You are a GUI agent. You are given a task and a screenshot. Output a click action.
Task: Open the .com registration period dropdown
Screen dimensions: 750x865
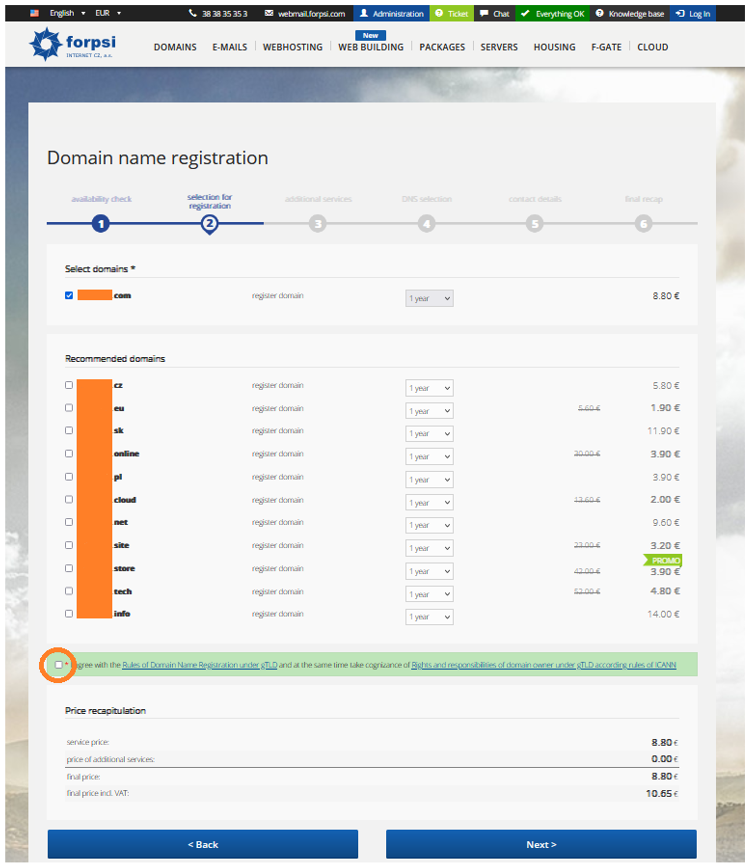[x=429, y=298]
